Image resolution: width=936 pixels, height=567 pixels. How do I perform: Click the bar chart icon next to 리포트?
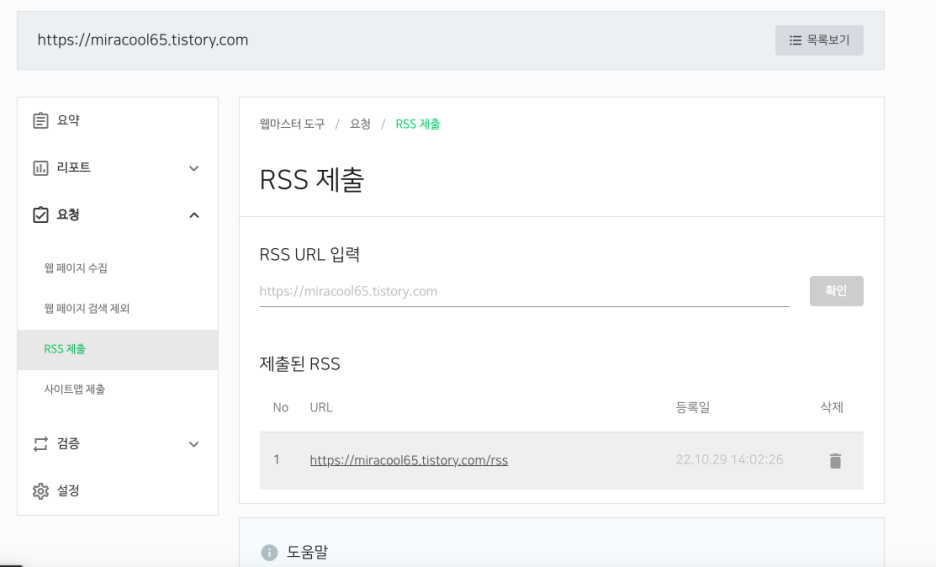tap(41, 168)
